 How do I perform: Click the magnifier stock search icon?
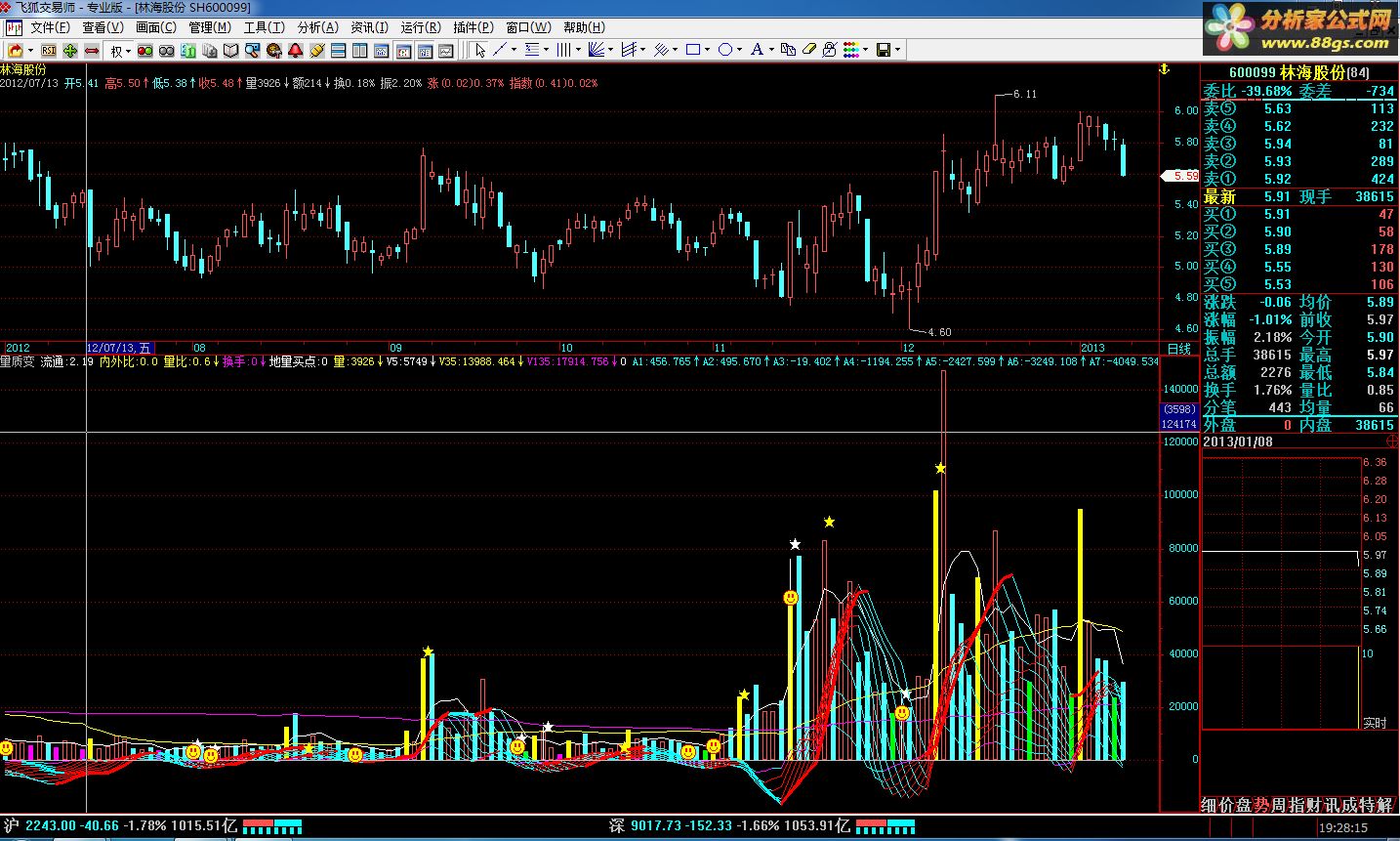click(252, 50)
